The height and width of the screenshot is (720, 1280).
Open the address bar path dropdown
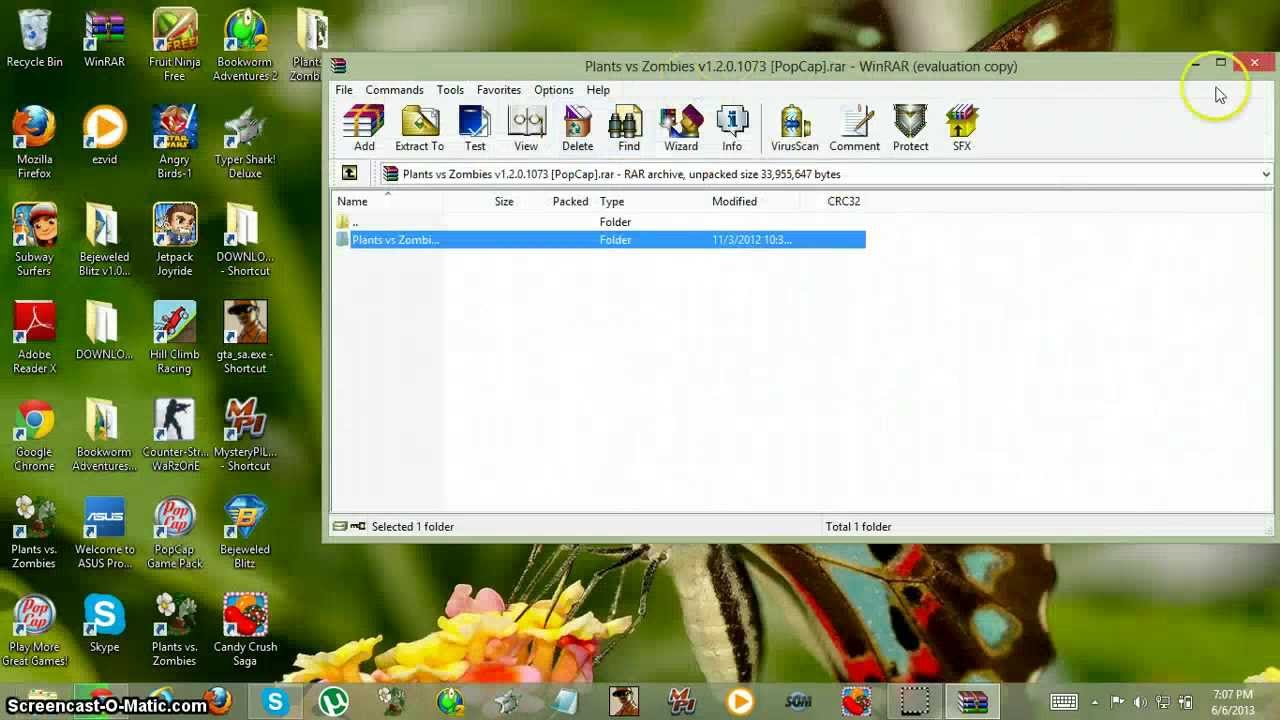point(1266,174)
